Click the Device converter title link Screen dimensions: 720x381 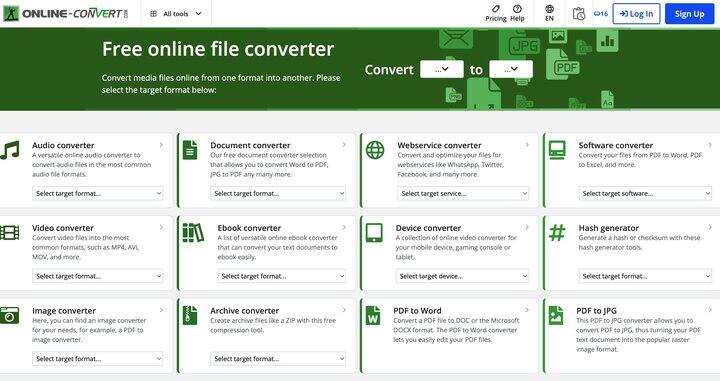tap(428, 228)
